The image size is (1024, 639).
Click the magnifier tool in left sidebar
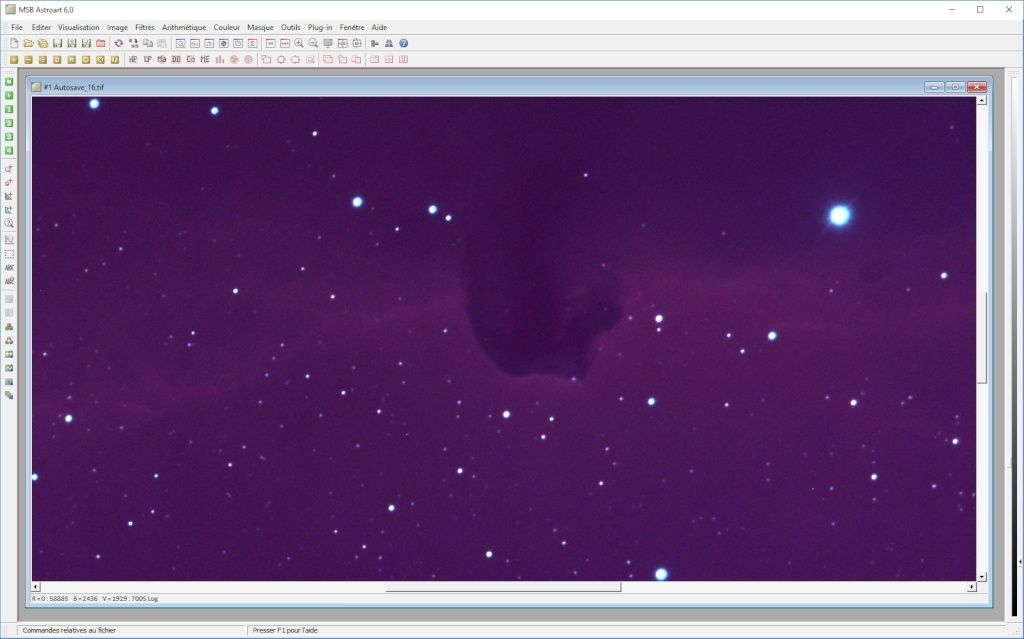(x=9, y=223)
